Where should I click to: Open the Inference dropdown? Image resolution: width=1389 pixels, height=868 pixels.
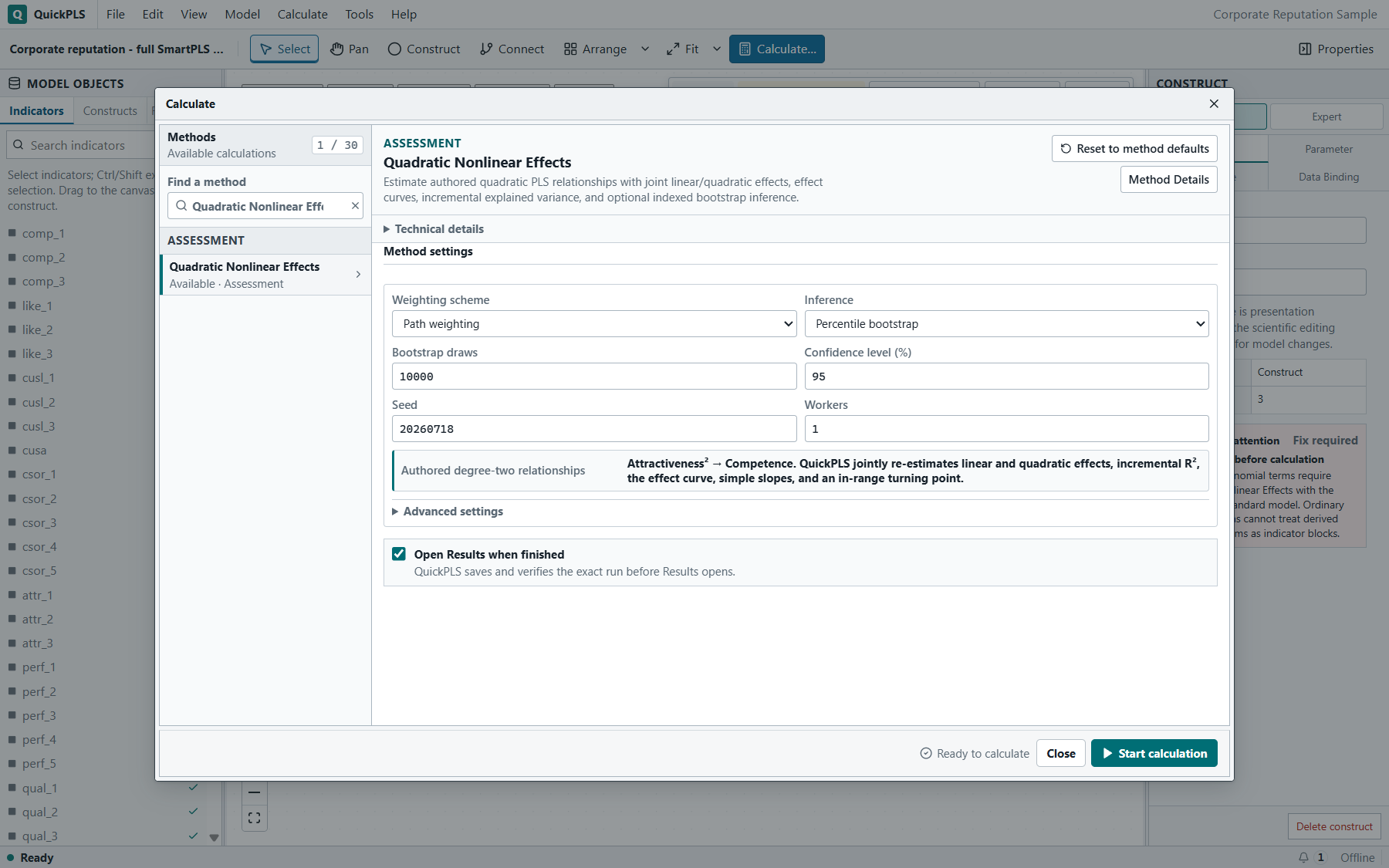(x=1006, y=324)
